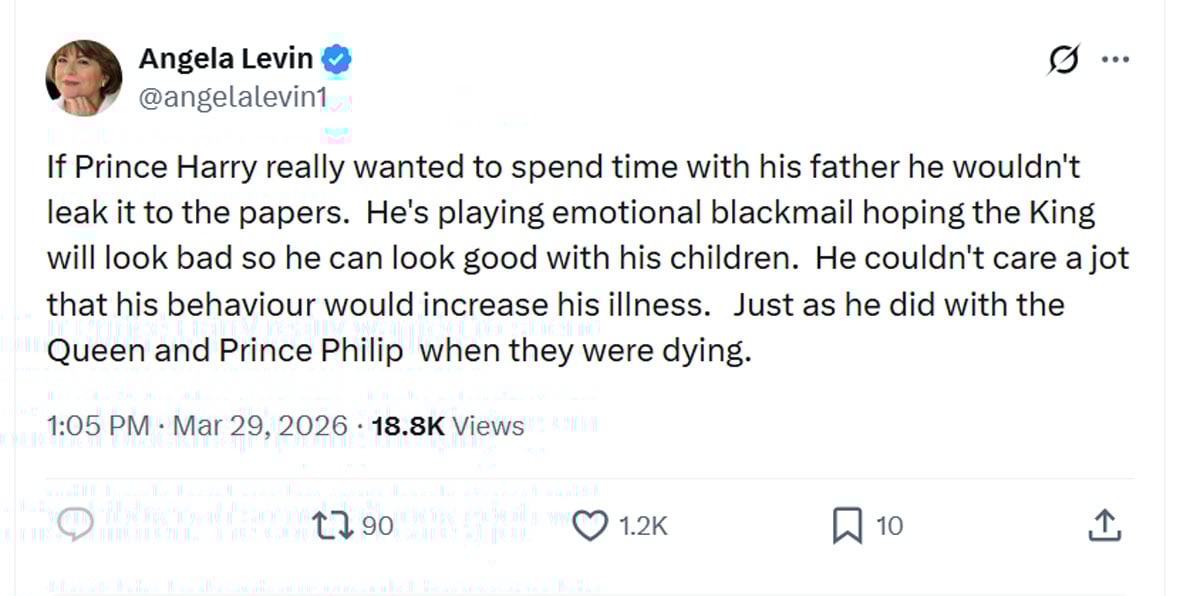Open Angela Levin's profile picture
Viewport: 1200px width, 596px height.
pos(84,78)
